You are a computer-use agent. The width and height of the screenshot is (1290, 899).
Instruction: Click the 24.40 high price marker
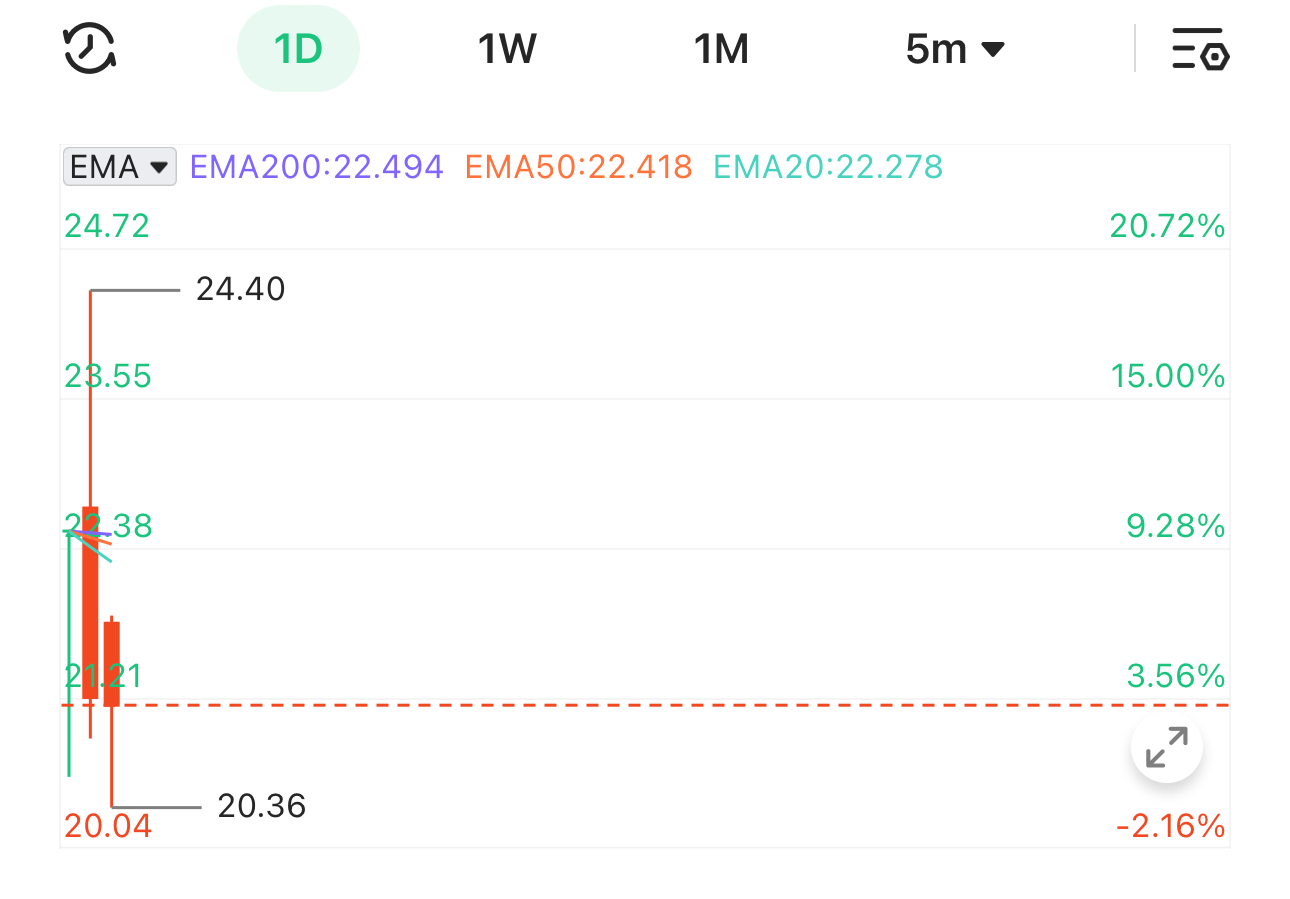tap(240, 290)
